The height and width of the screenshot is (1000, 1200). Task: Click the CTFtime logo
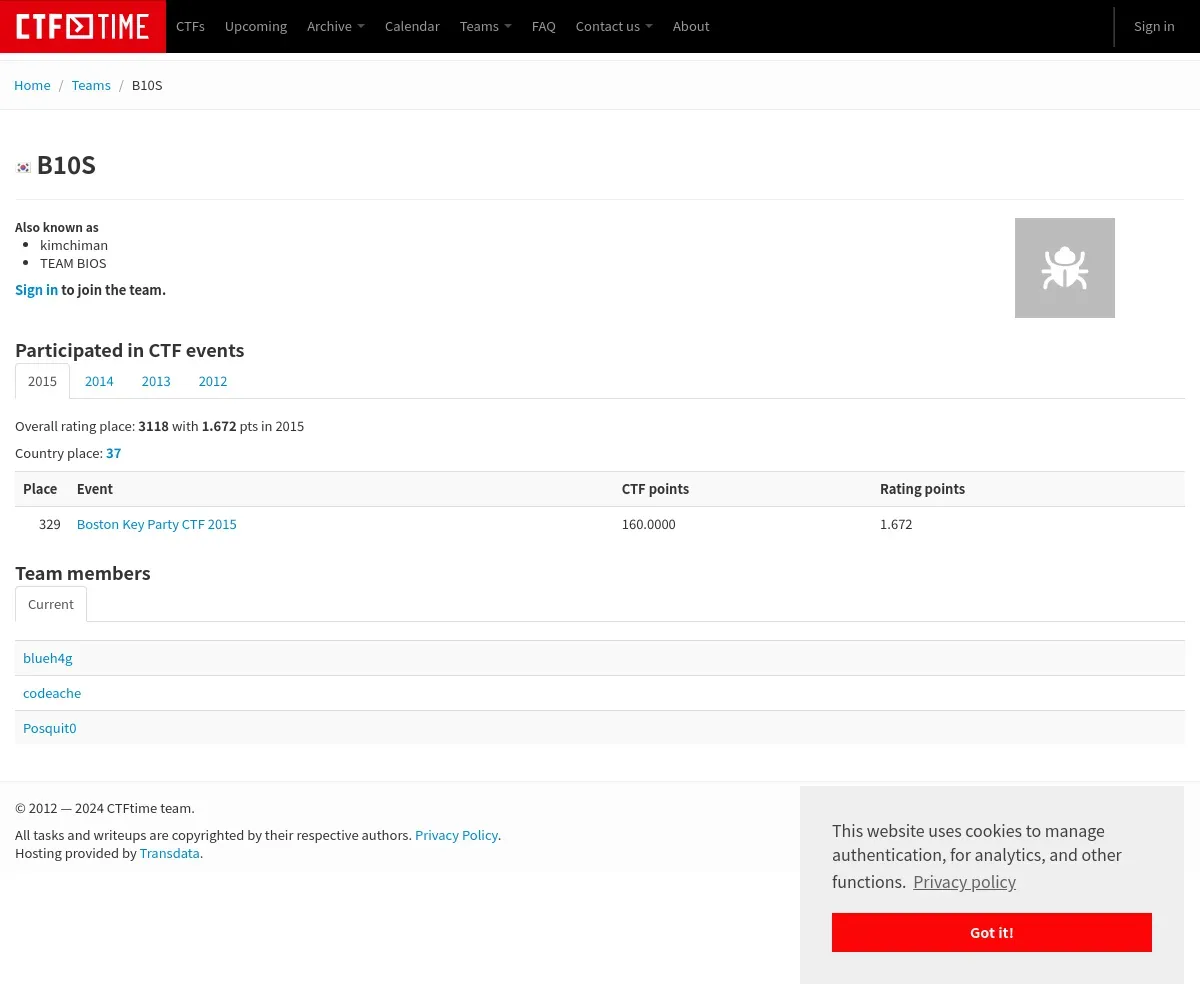click(x=83, y=26)
